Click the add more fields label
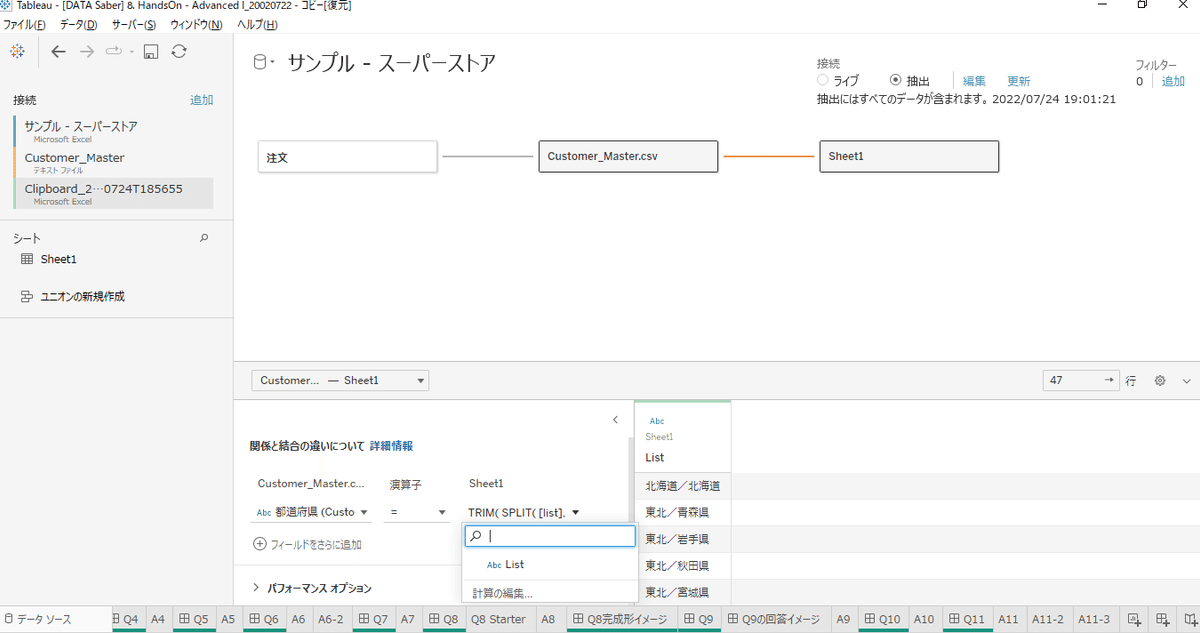This screenshot has height=633, width=1200. pos(316,545)
